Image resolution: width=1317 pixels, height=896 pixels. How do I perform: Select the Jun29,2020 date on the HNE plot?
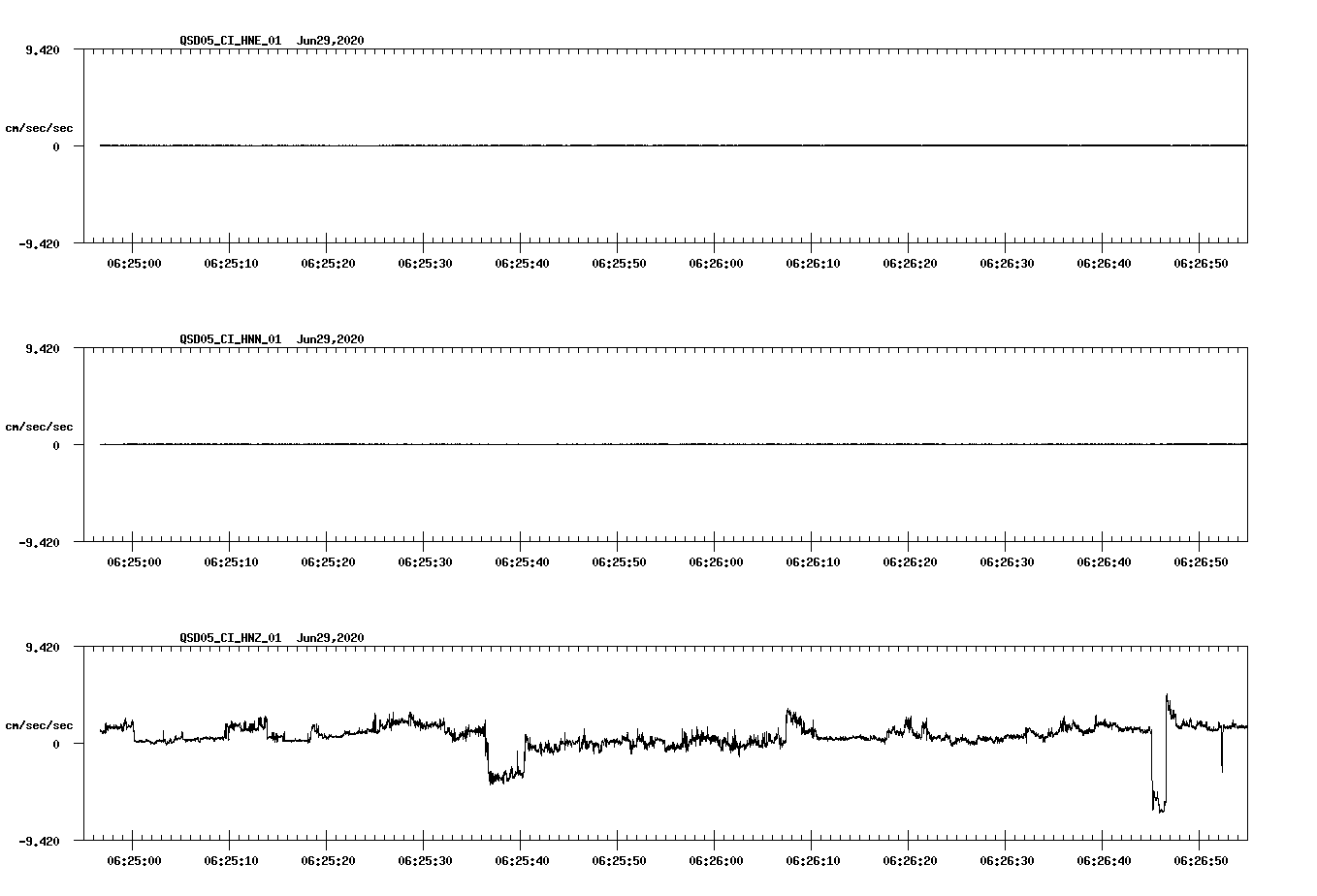[330, 41]
